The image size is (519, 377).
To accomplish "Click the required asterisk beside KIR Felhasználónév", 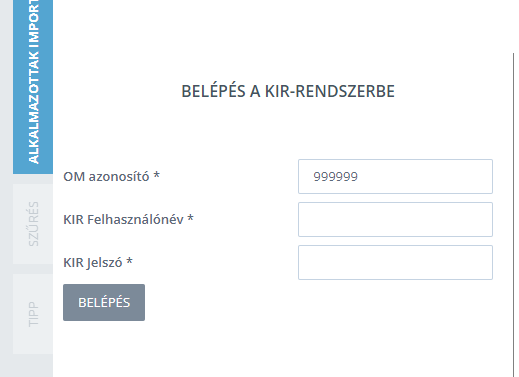I will click(190, 218).
